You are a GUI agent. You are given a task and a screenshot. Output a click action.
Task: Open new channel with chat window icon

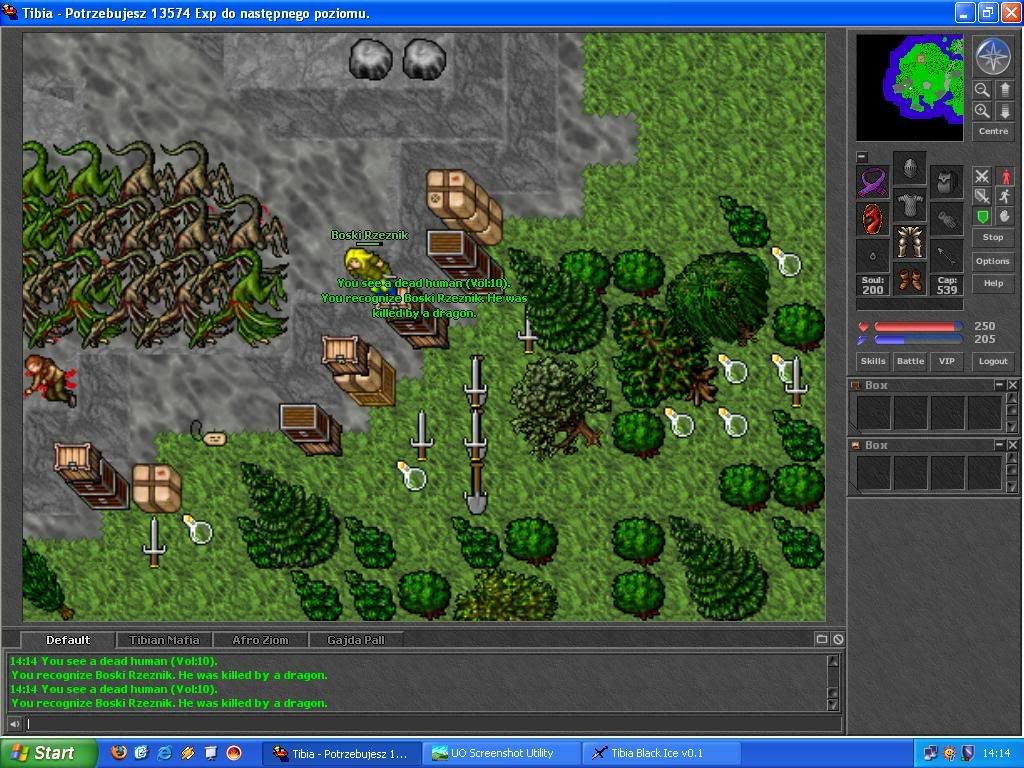pos(822,639)
